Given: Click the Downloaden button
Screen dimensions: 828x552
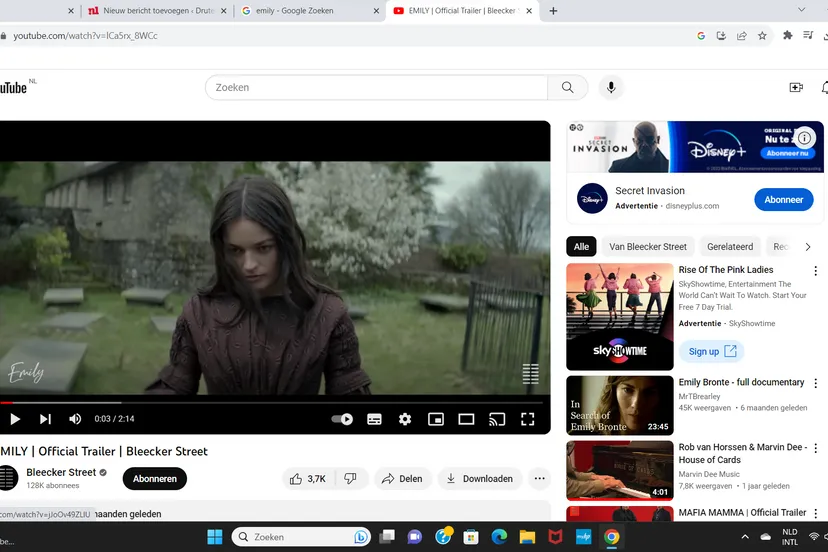Looking at the screenshot, I should pos(479,479).
